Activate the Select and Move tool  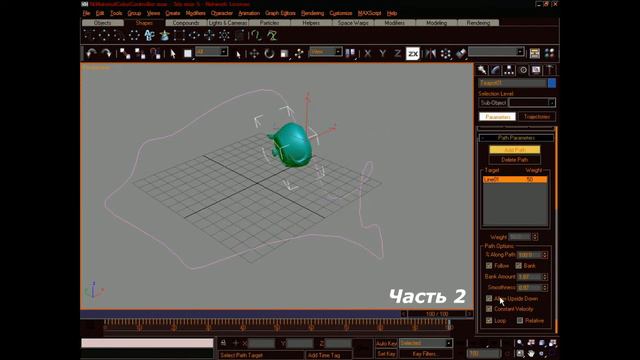[x=254, y=53]
